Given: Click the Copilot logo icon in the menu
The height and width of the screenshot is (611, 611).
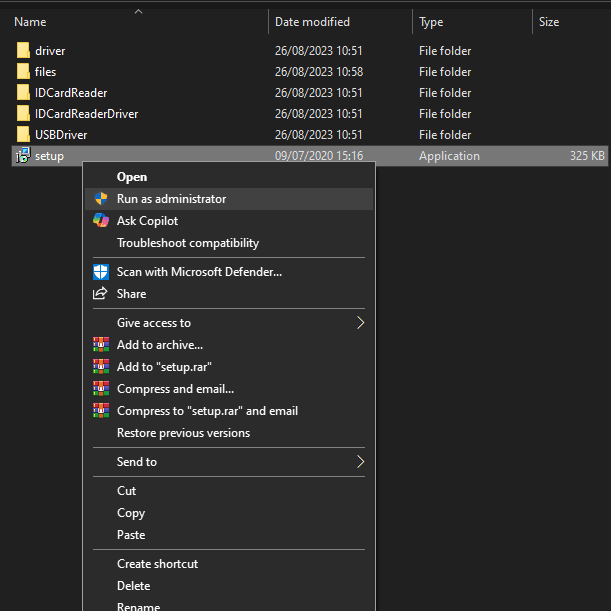Looking at the screenshot, I should 101,221.
